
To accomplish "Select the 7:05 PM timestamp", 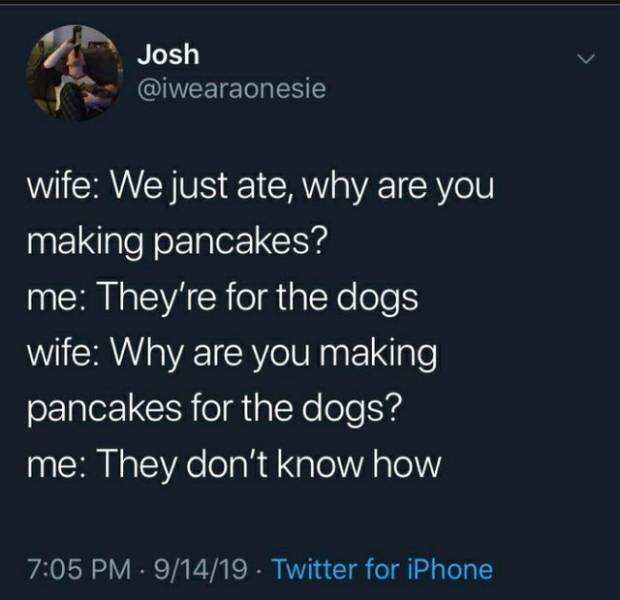I will (79, 569).
